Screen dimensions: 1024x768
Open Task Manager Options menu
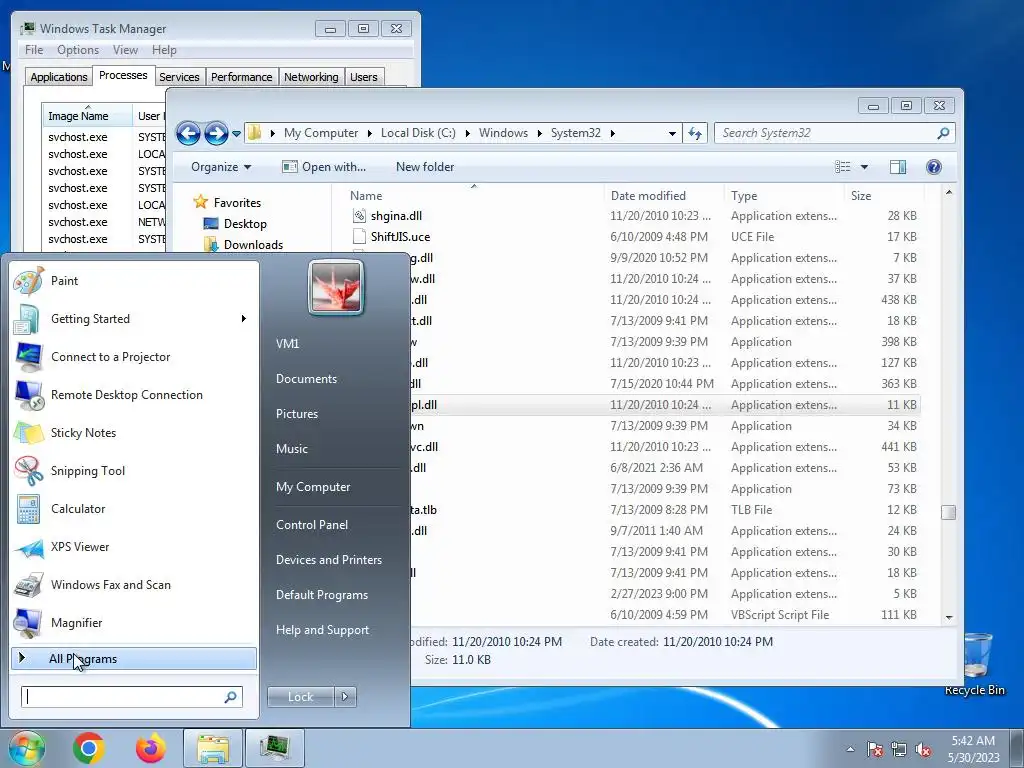click(x=78, y=50)
